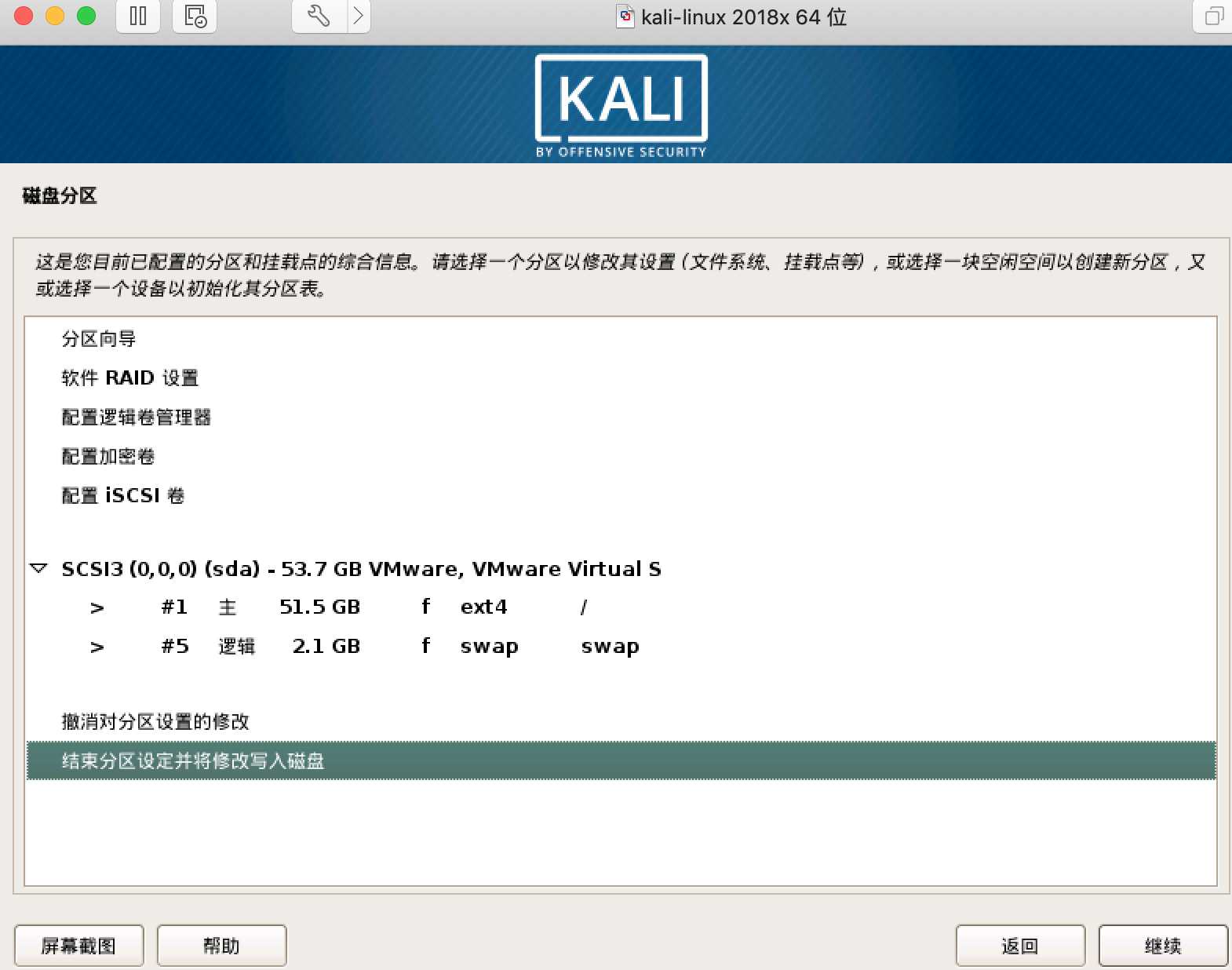Pause the virtual machine
Viewport: 1232px width, 970px height.
click(138, 16)
